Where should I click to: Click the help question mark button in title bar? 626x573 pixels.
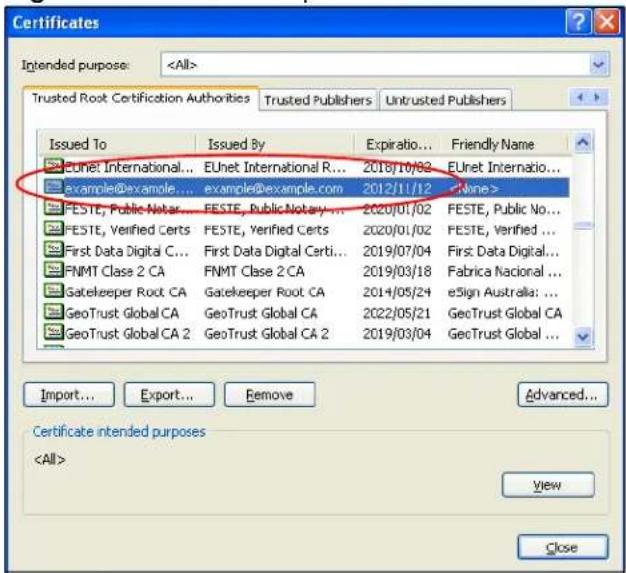[578, 22]
